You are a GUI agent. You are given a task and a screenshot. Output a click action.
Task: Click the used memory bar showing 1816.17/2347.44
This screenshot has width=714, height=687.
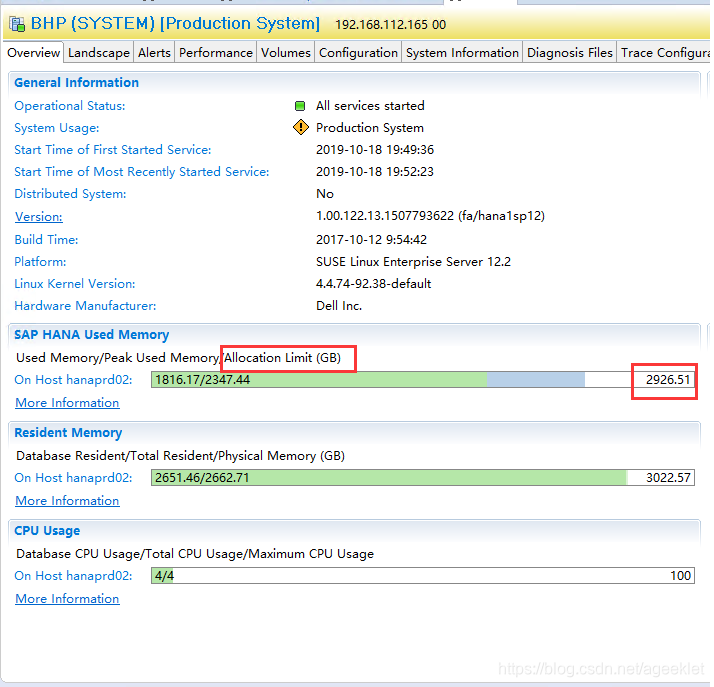(x=423, y=380)
